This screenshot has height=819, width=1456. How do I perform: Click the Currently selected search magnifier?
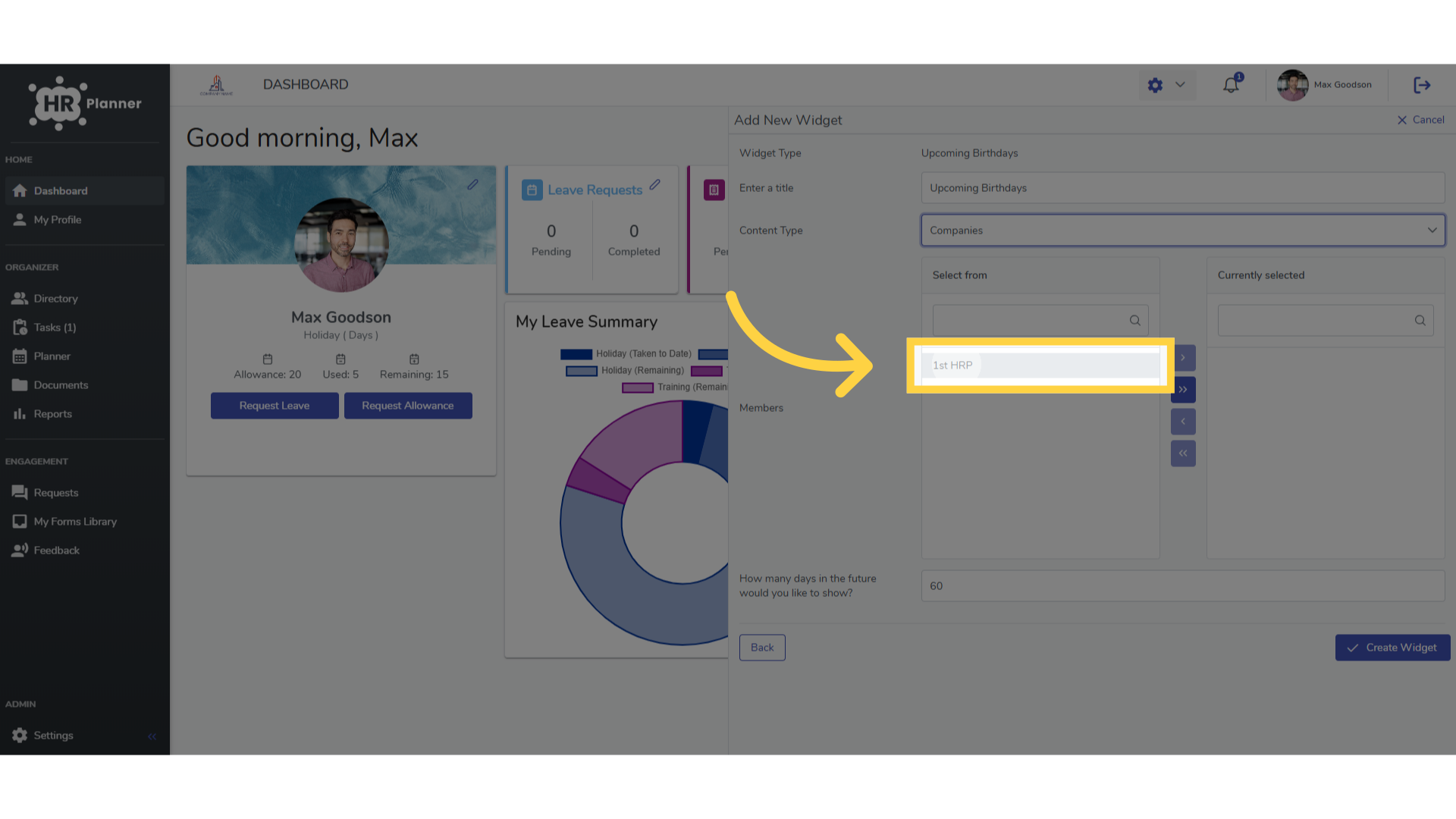pos(1420,320)
